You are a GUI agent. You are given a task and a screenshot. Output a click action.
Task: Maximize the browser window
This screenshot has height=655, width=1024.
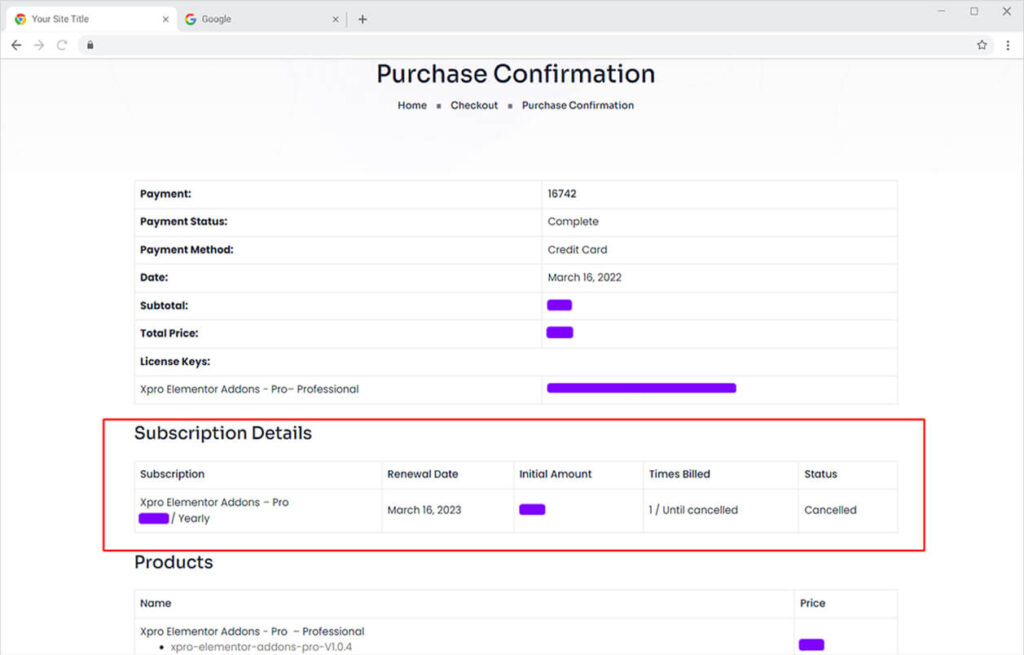point(974,11)
